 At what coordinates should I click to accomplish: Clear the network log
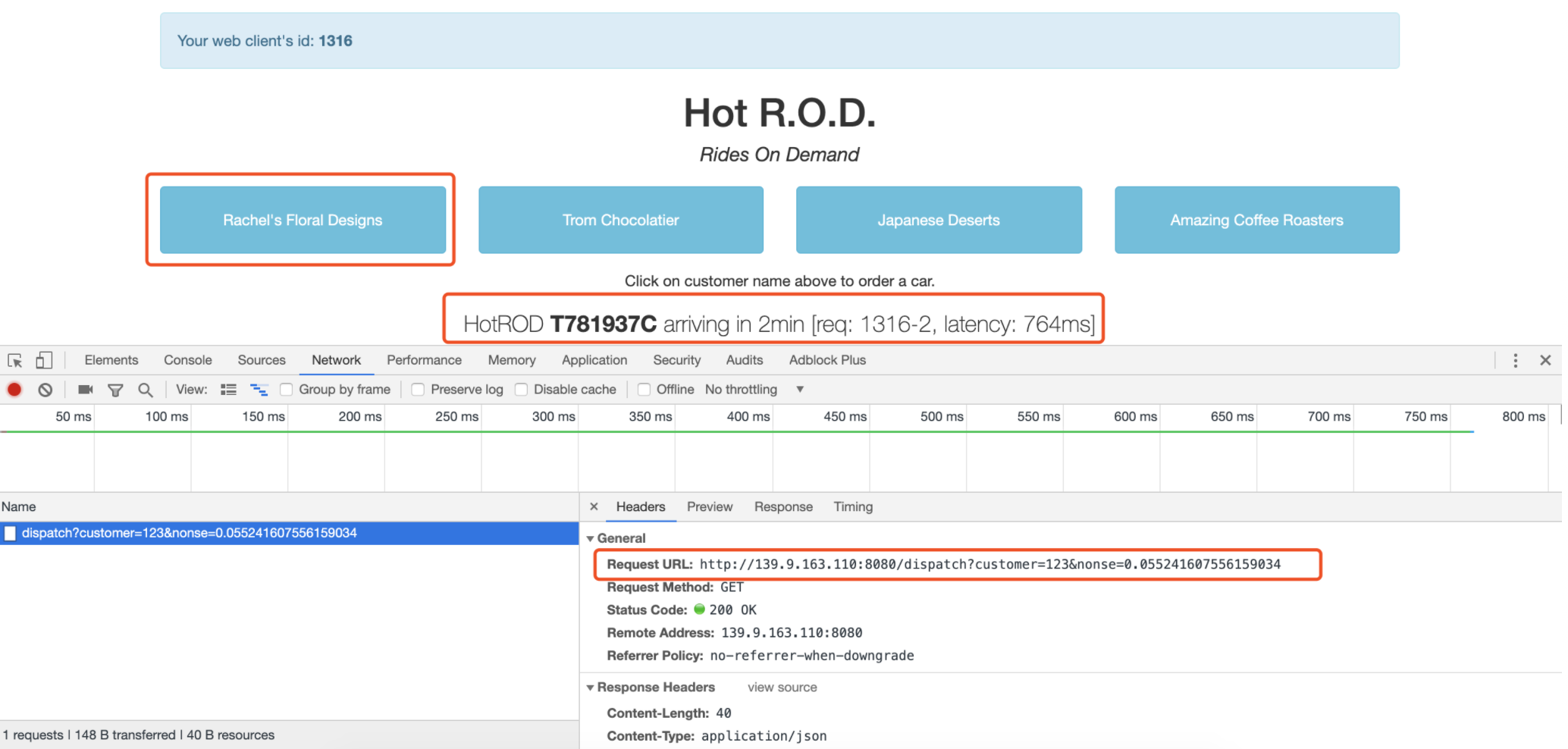45,390
